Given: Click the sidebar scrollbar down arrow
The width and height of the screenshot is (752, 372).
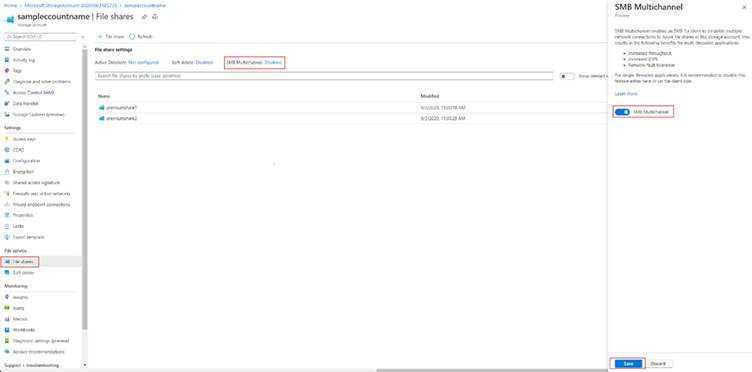Looking at the screenshot, I should (x=85, y=365).
